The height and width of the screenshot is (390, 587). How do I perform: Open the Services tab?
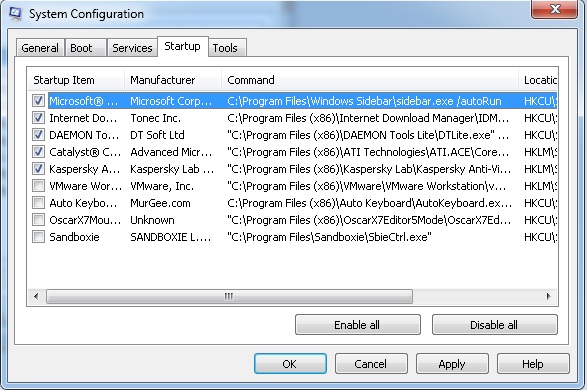point(132,48)
